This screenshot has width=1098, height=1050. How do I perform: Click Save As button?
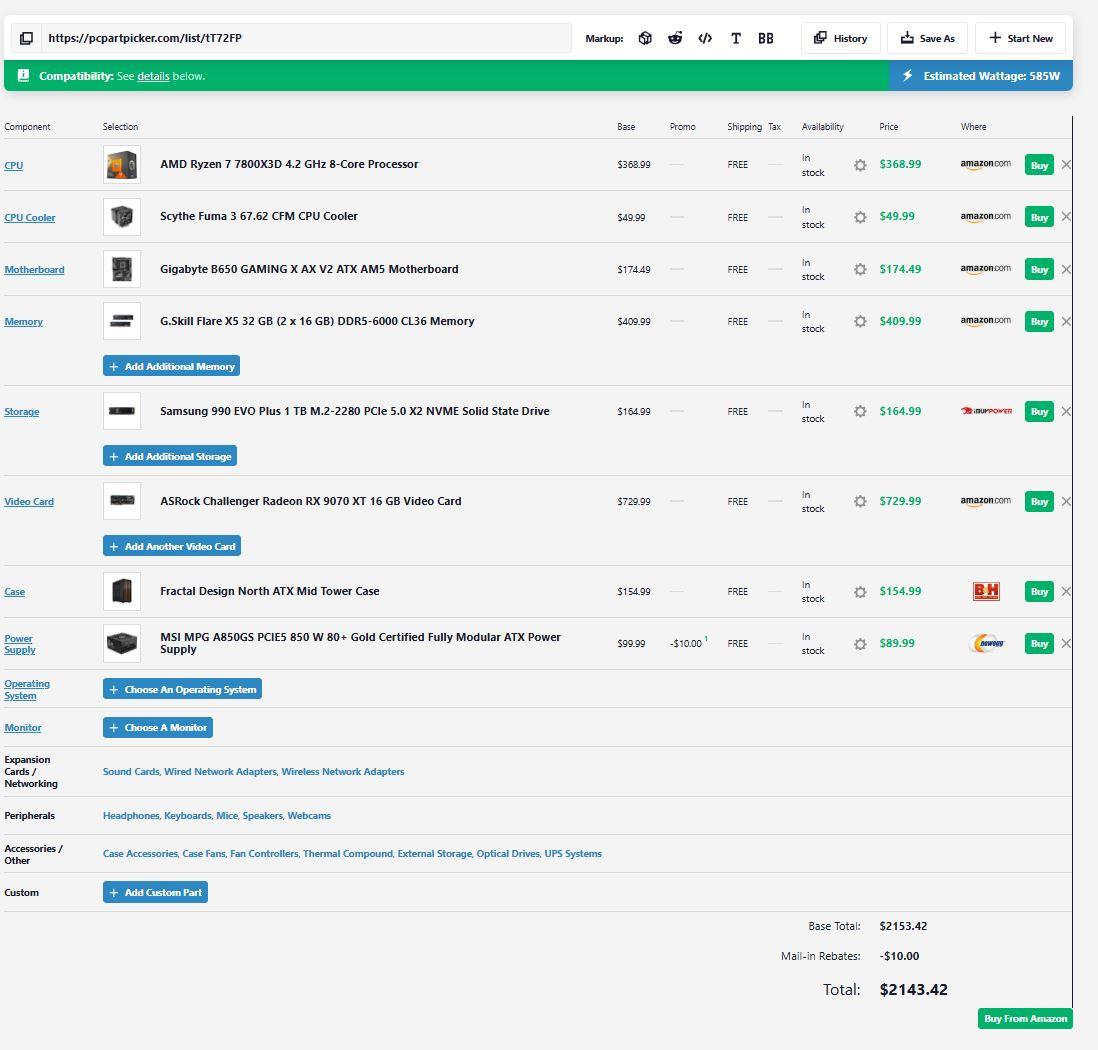(927, 38)
